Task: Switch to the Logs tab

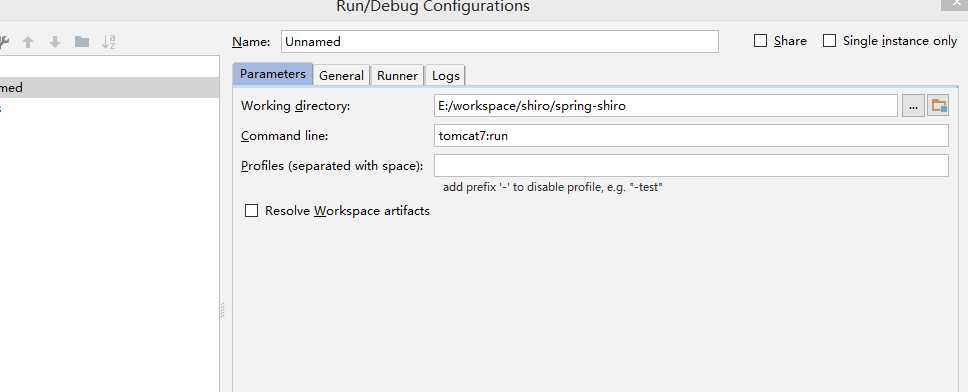Action: 446,75
